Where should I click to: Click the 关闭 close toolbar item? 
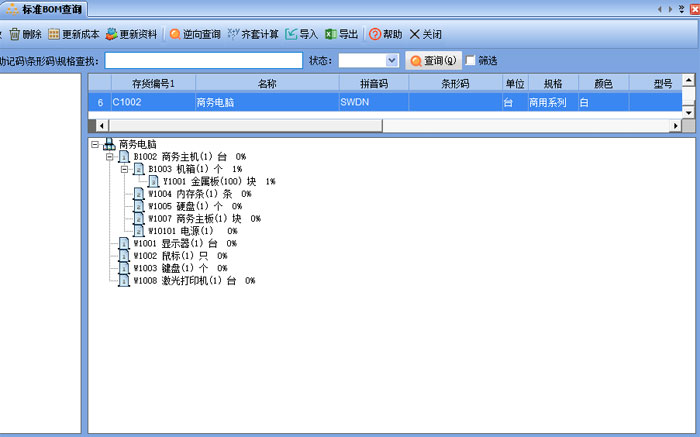(x=415, y=34)
